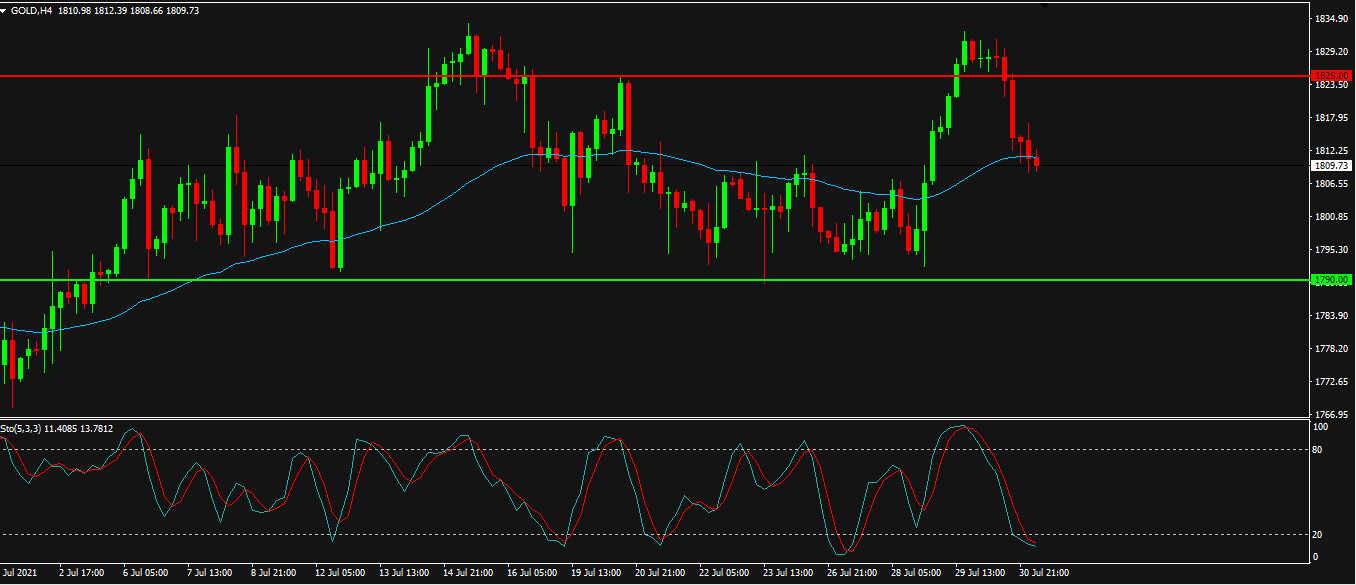Screen dimensions: 1356x585
Task: Click the 1800.85 value on price scale
Action: 1332,217
